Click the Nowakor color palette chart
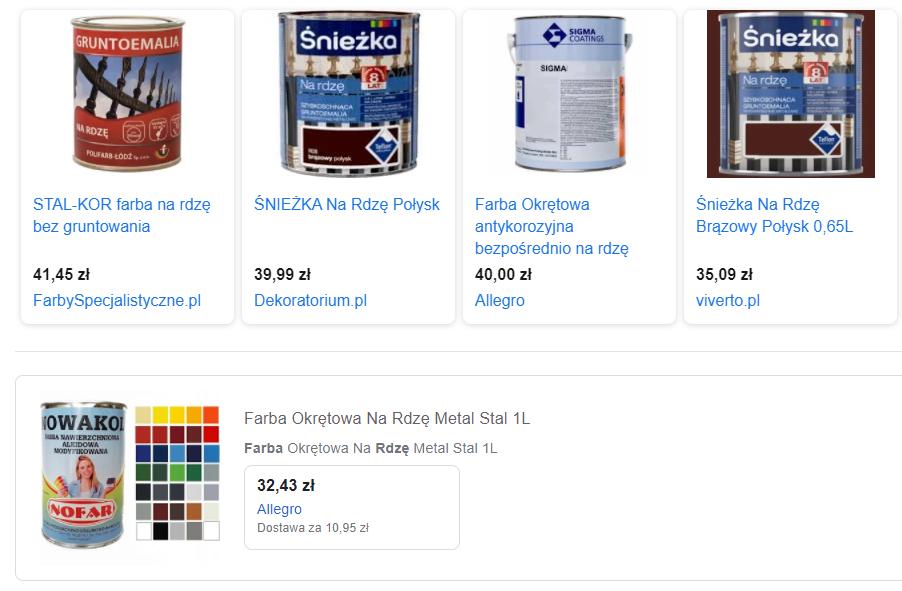902x591 pixels. click(x=176, y=473)
